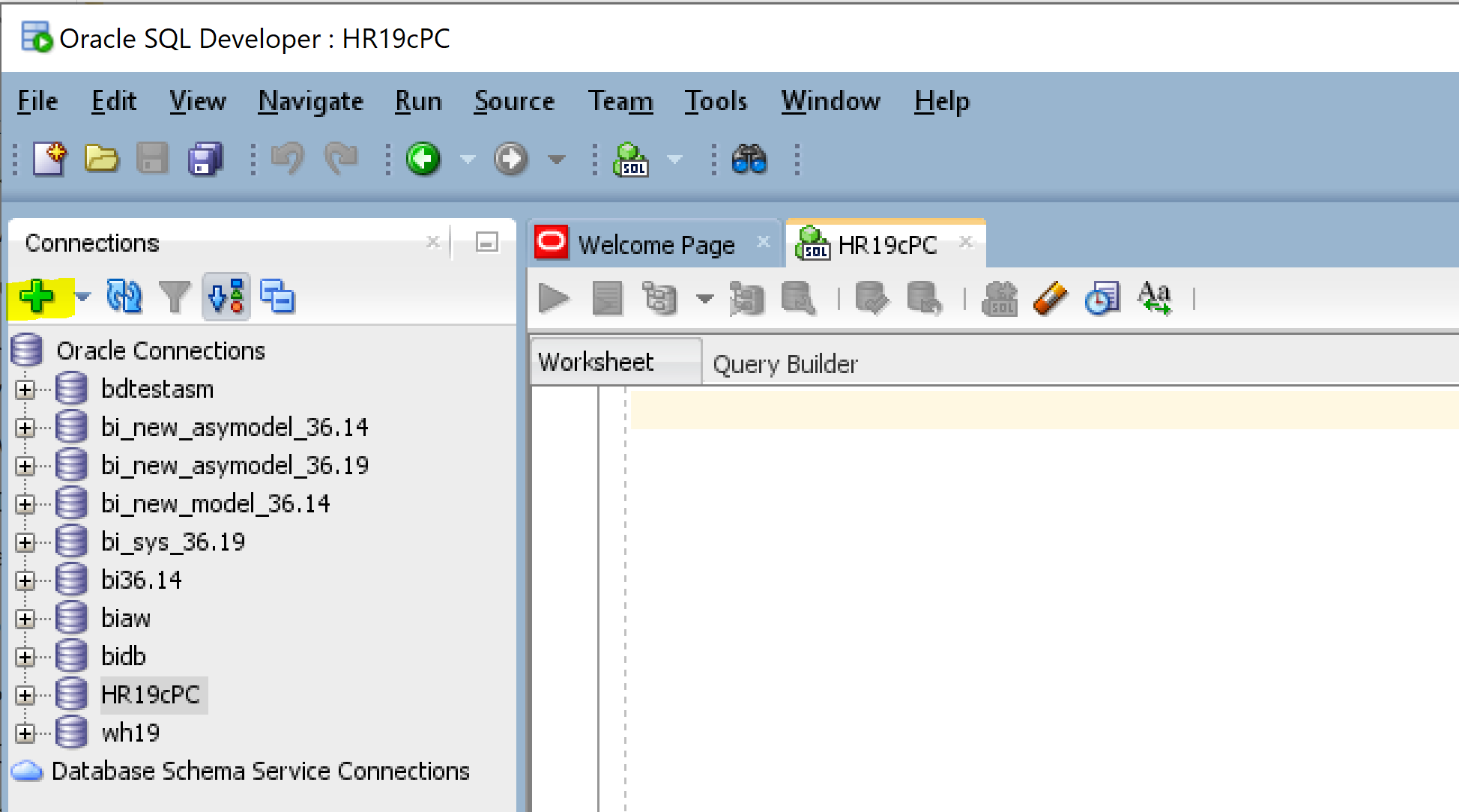Select the Query Builder tab
Screen dimensions: 1459x812
(x=785, y=364)
